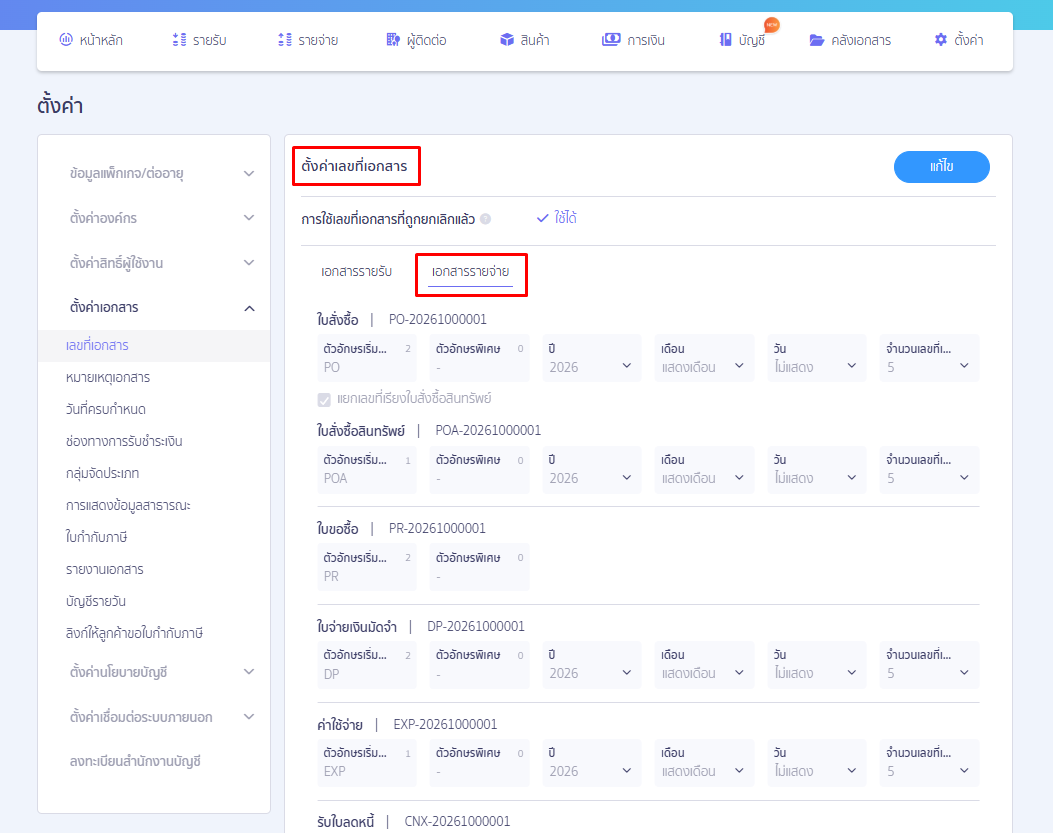The width and height of the screenshot is (1053, 833).
Task: Click ตัวอักษรเริ่มต้น field containing PO
Action: tap(367, 358)
